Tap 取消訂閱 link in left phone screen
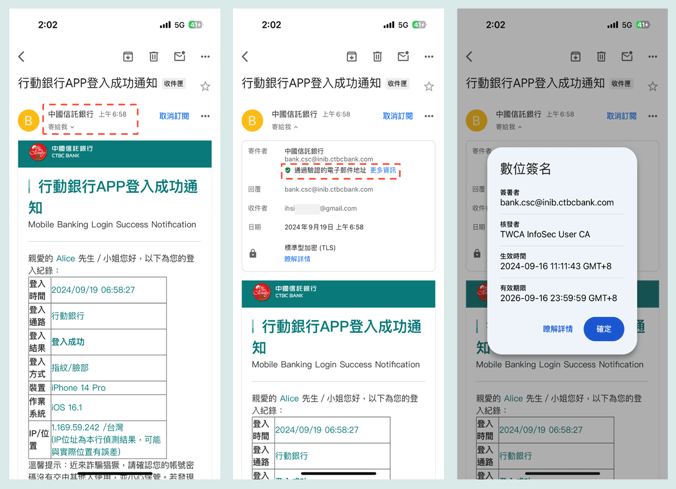The width and height of the screenshot is (676, 489). 174,116
